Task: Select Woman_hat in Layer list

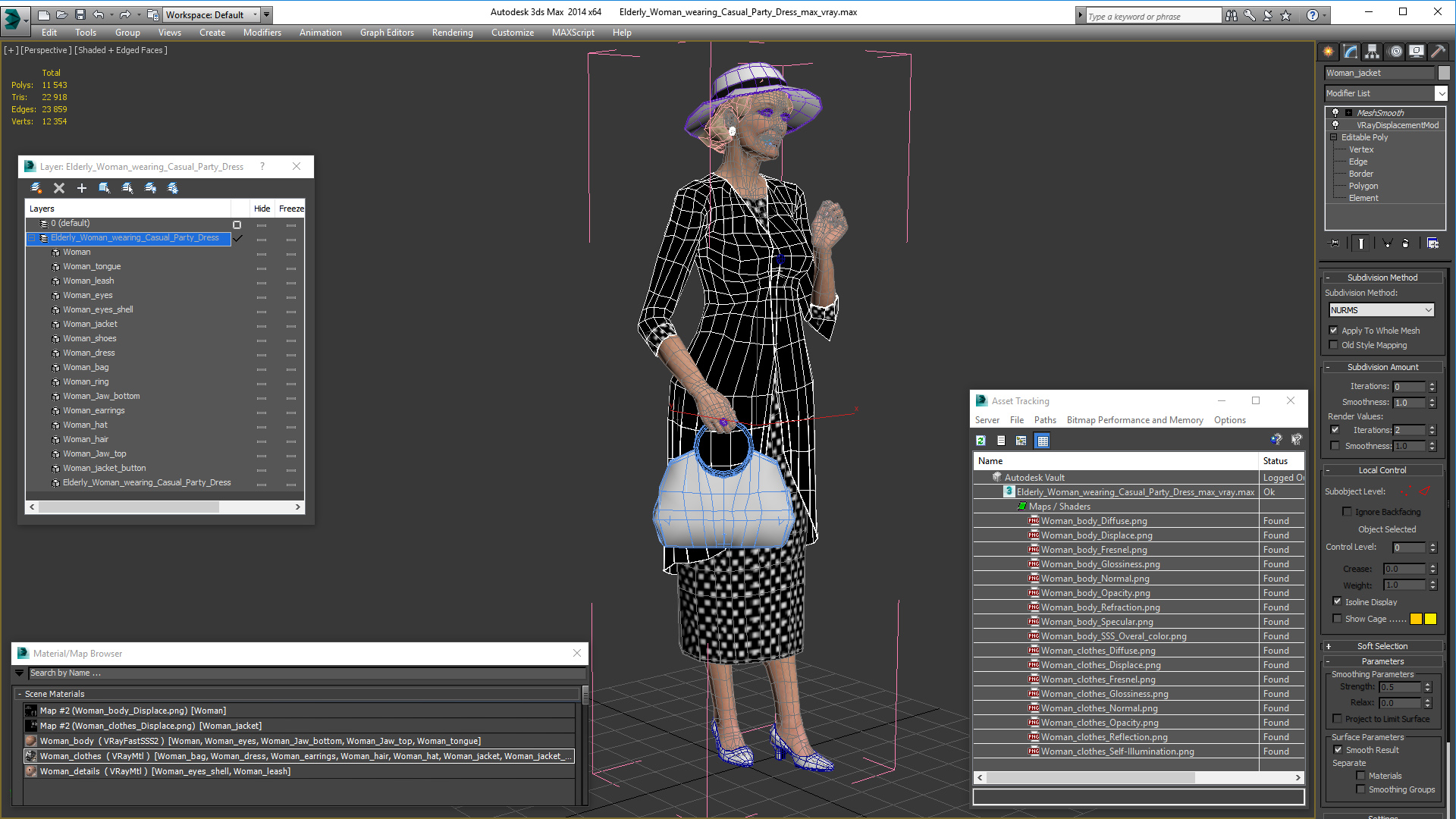Action: (85, 425)
